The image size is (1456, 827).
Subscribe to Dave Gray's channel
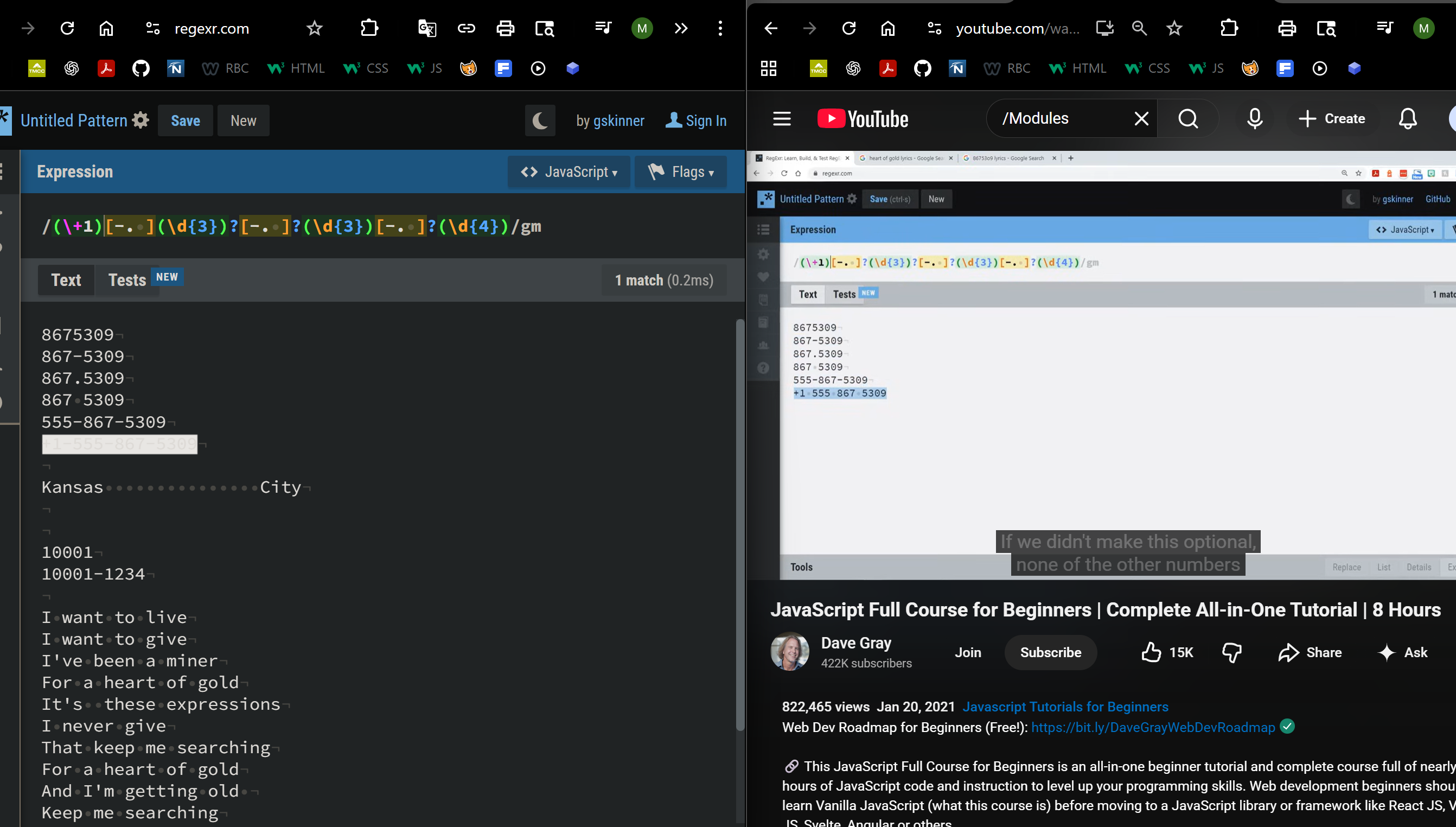click(x=1050, y=652)
